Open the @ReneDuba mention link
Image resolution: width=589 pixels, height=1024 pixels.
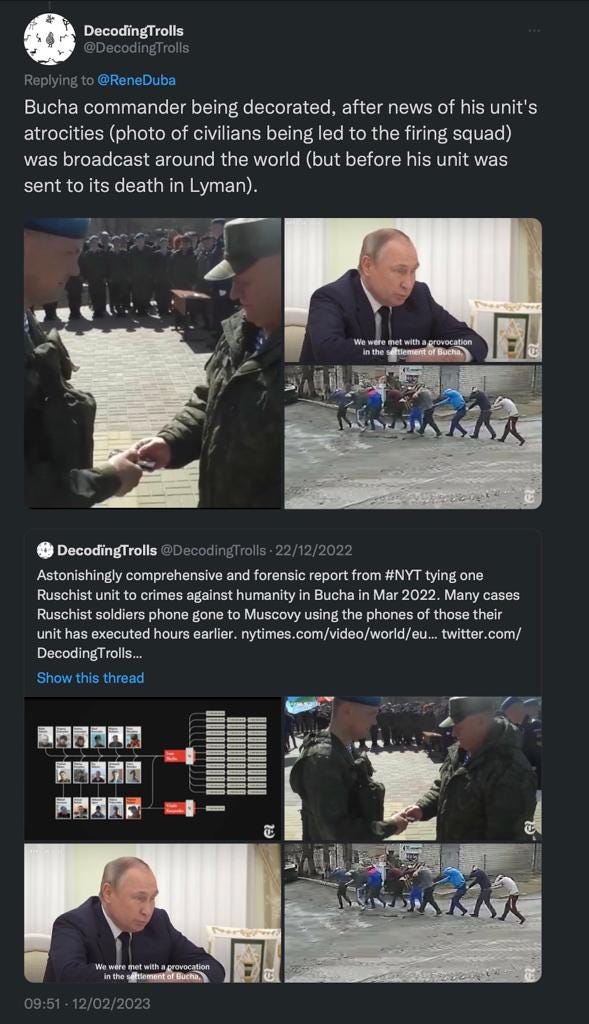pos(136,80)
